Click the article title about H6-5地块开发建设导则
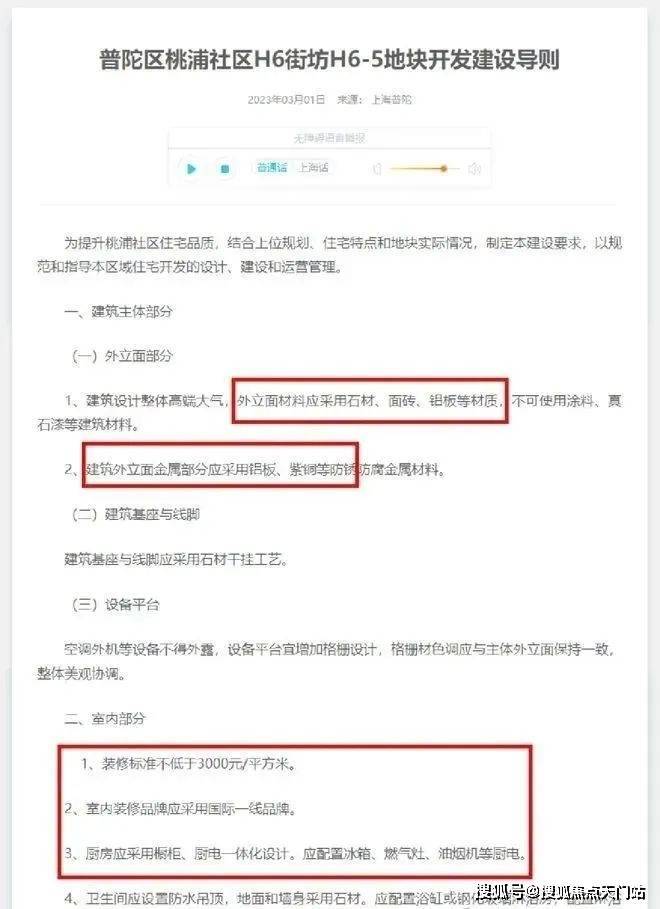The image size is (660, 909). (x=329, y=60)
